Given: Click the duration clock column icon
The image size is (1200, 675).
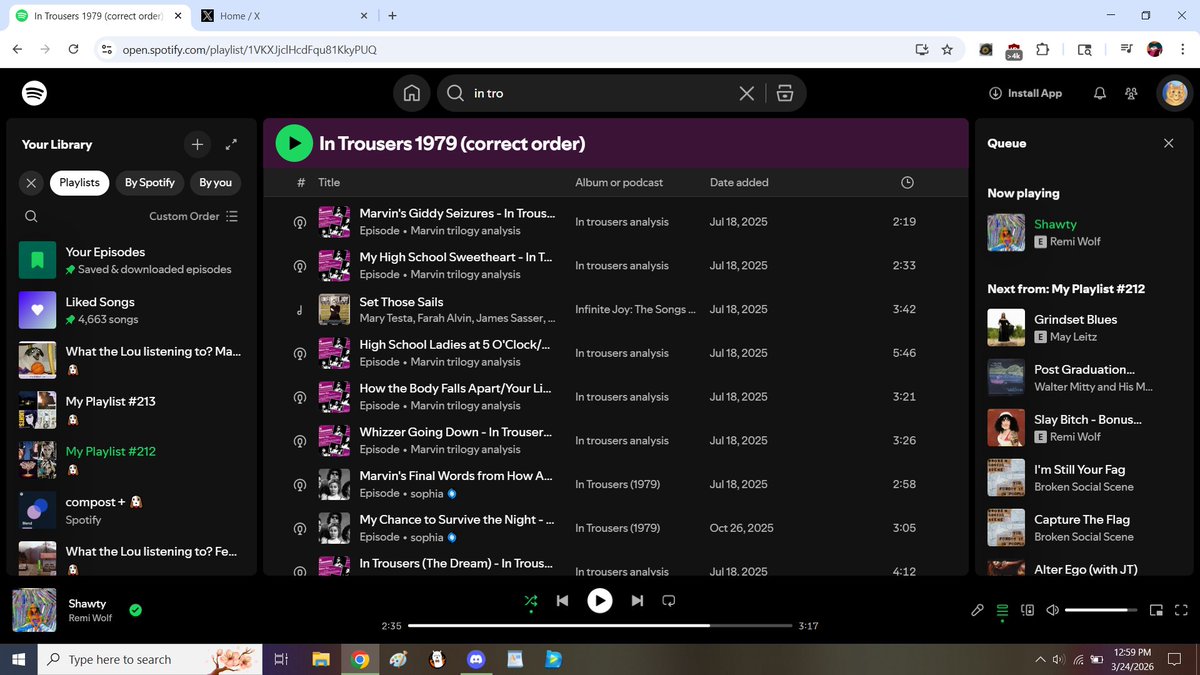Looking at the screenshot, I should point(907,183).
